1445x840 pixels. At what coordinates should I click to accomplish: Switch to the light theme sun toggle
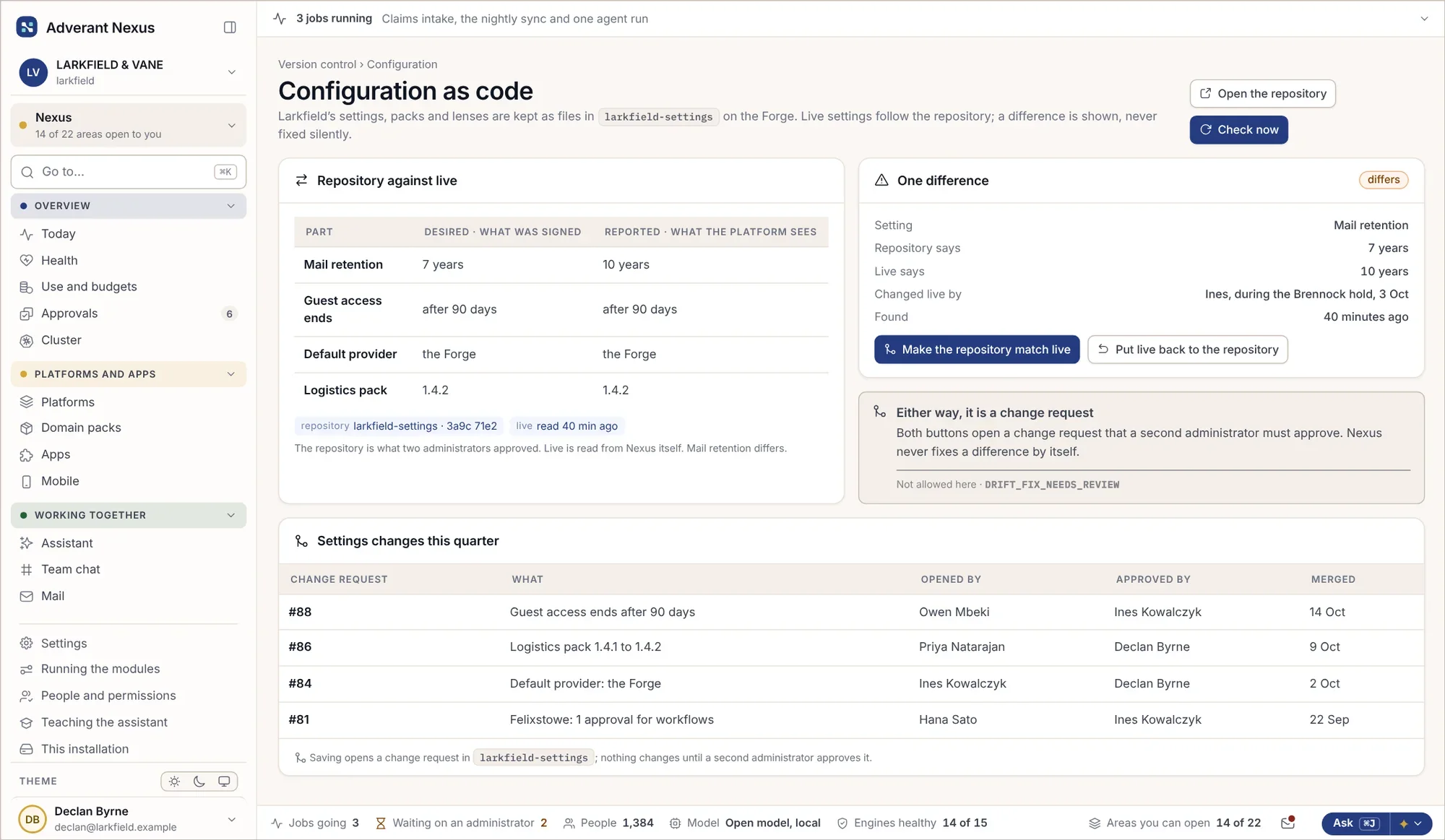[174, 781]
